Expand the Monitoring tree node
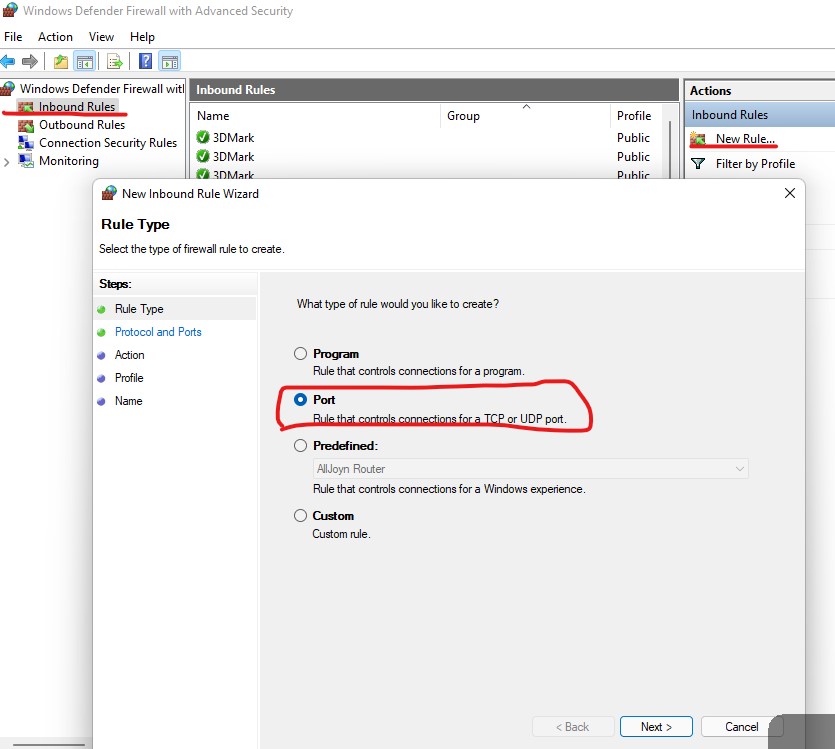Viewport: 835px width, 749px height. [x=6, y=162]
